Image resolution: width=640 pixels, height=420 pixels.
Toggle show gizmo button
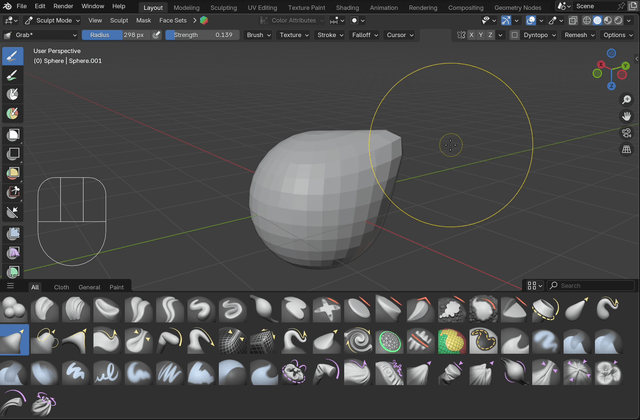coord(506,20)
